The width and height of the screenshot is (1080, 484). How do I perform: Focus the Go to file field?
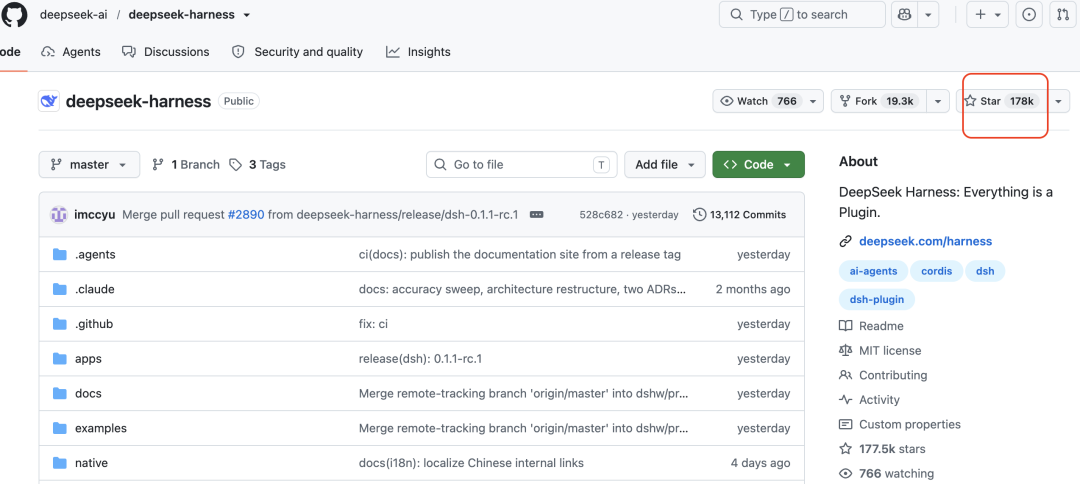(x=521, y=165)
